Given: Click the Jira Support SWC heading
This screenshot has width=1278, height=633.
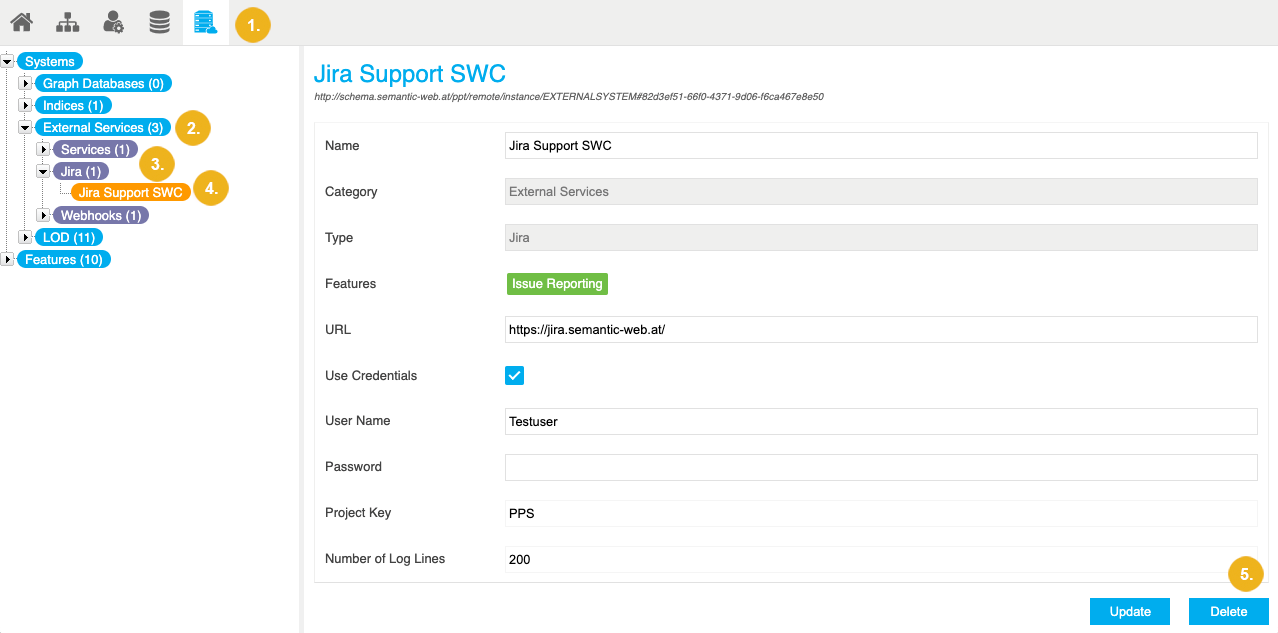Looking at the screenshot, I should (410, 73).
